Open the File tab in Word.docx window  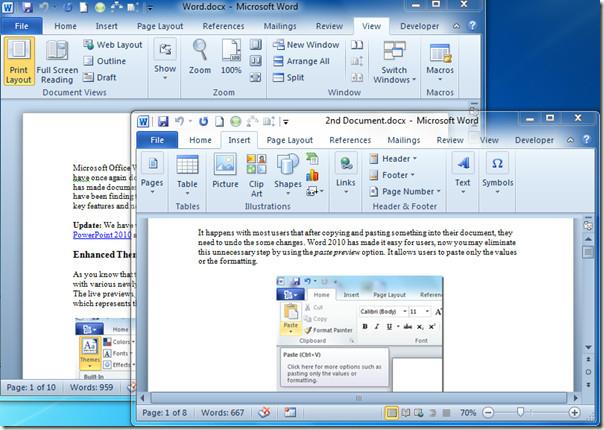coord(21,26)
